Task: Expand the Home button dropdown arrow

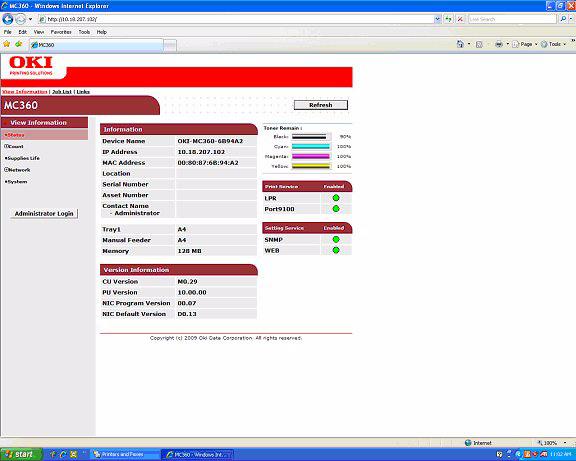Action: pyautogui.click(x=469, y=44)
